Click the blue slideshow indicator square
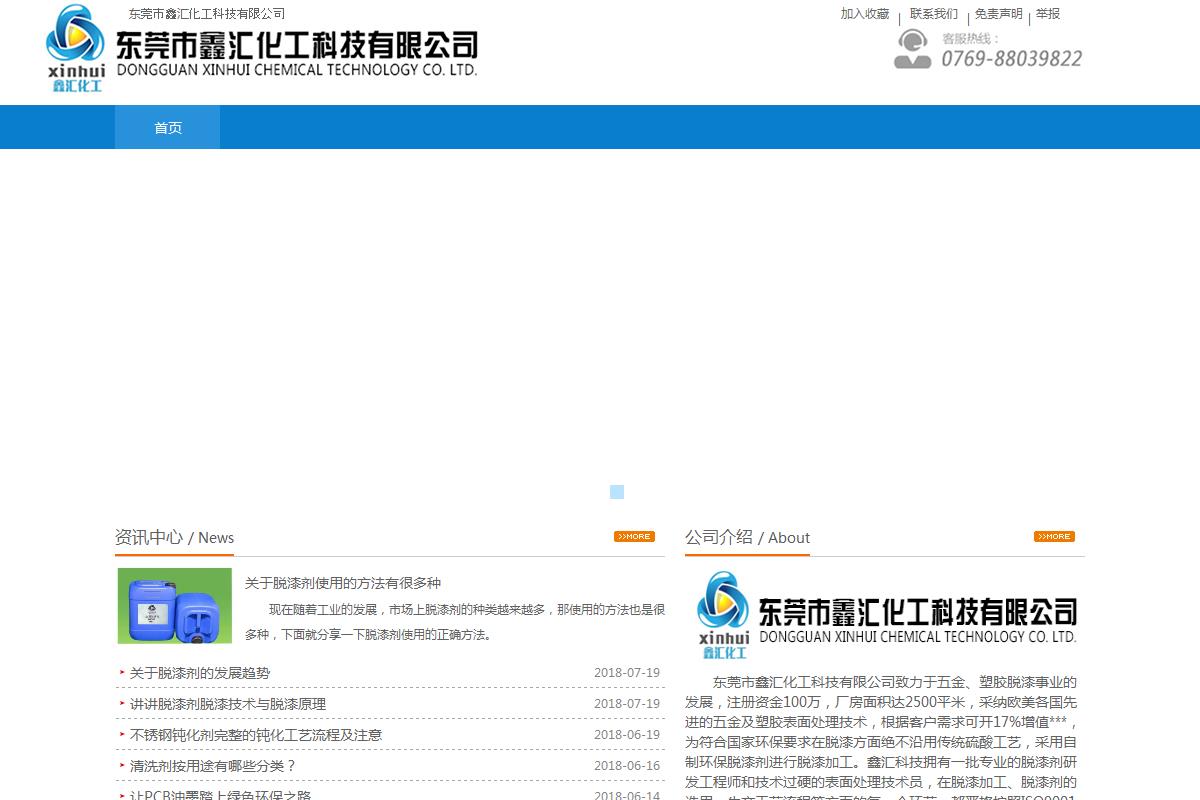The height and width of the screenshot is (800, 1200). click(617, 492)
